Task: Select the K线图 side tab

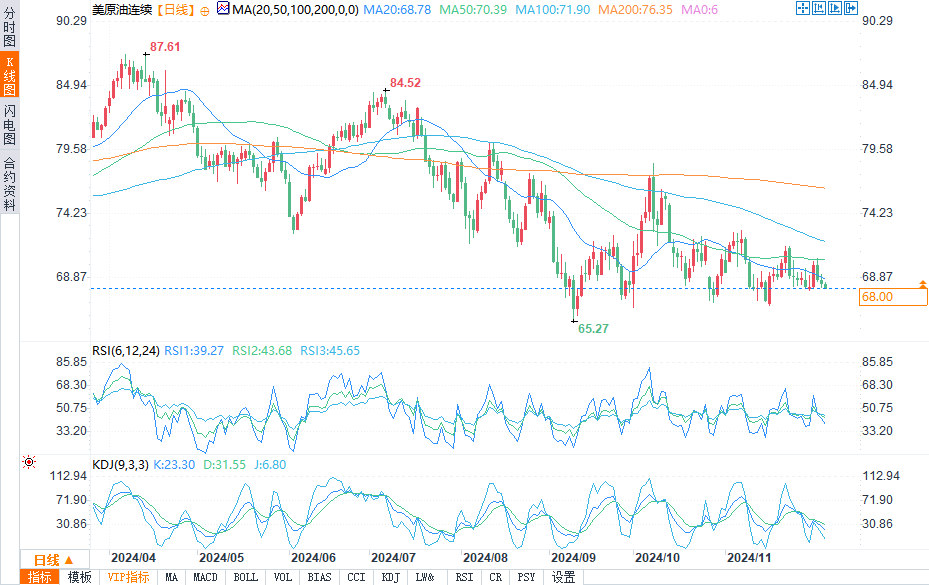Action: pos(9,75)
